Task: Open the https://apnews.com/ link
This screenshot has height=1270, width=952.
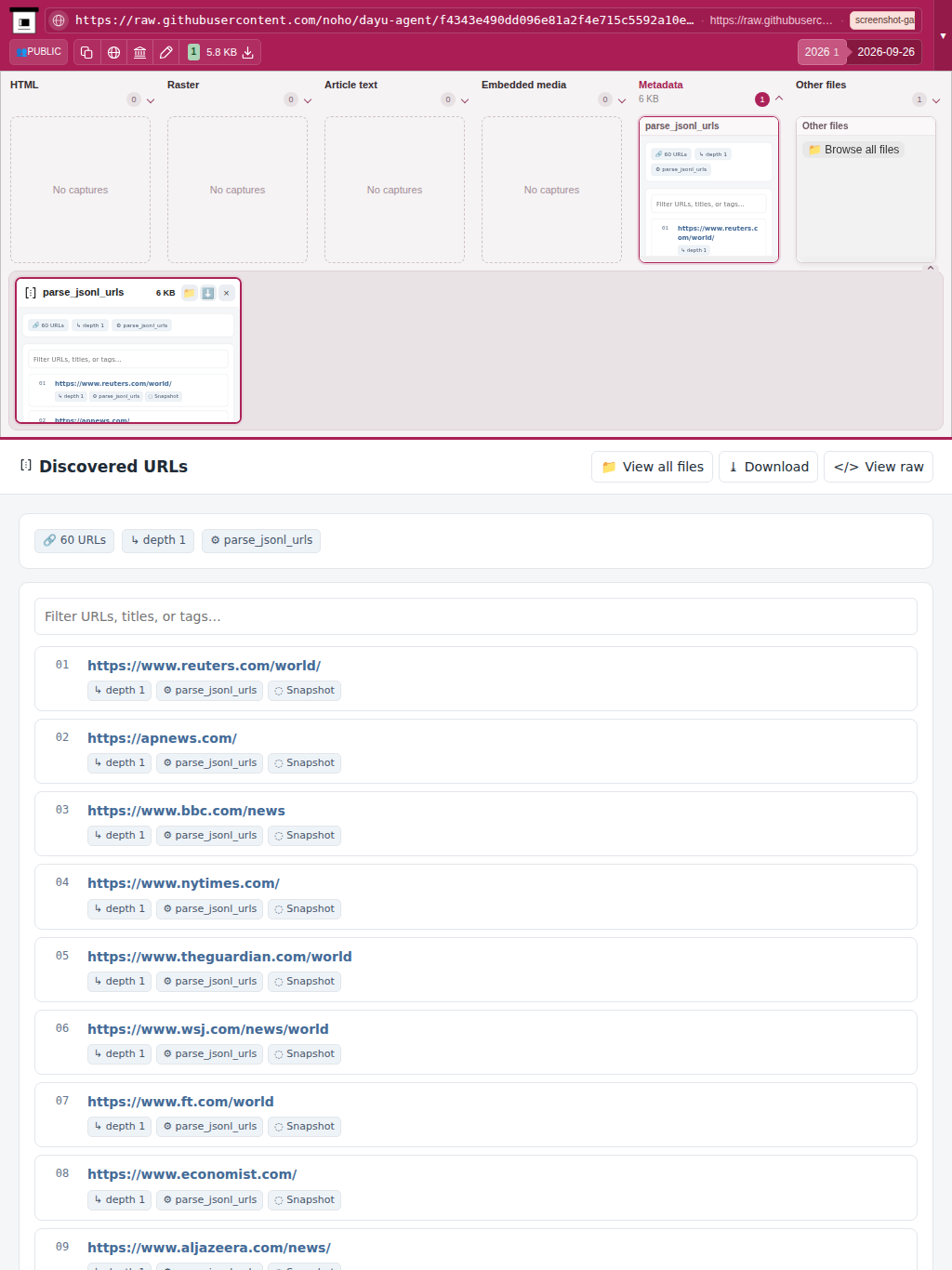Action: [162, 738]
